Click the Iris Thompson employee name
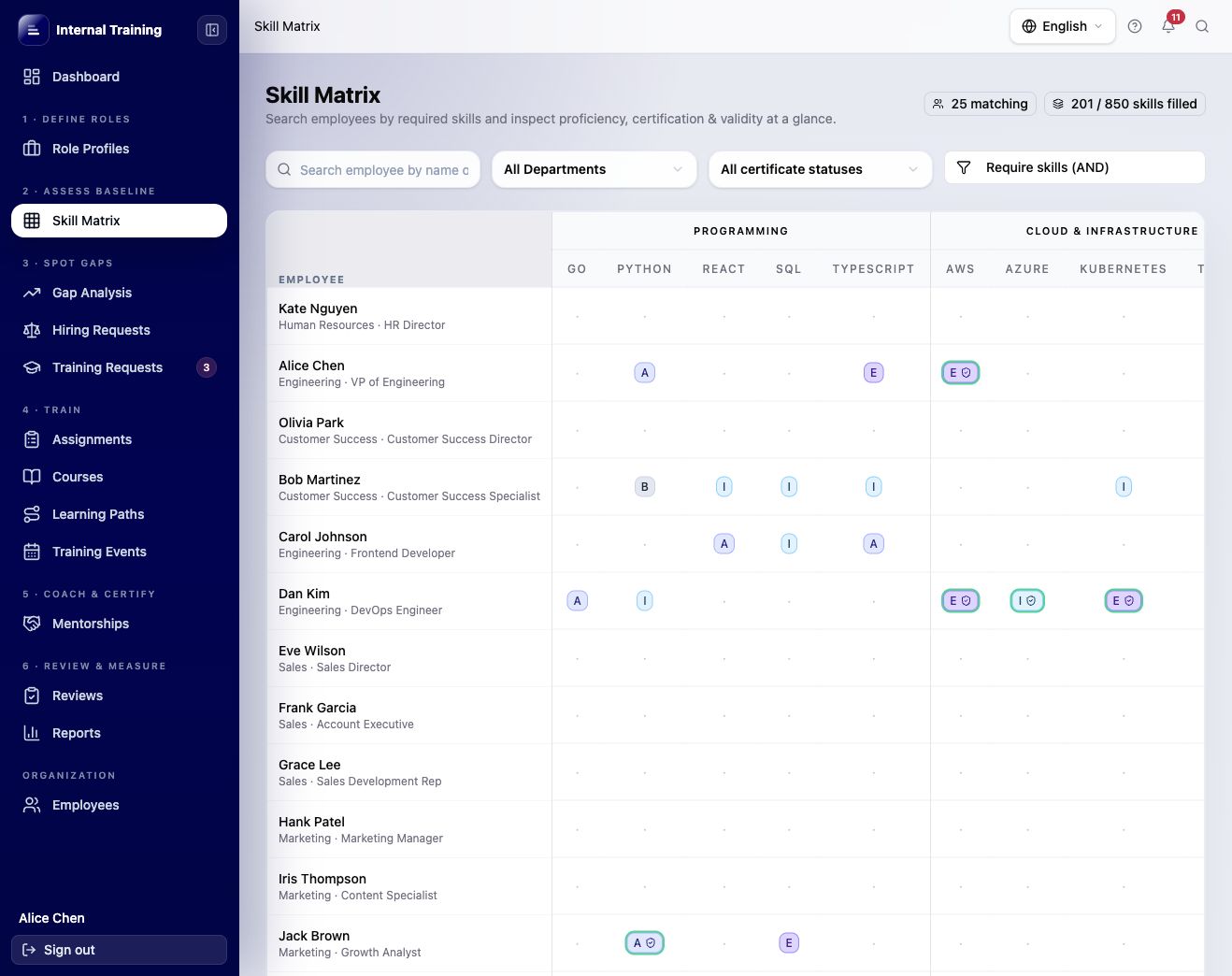 point(322,879)
